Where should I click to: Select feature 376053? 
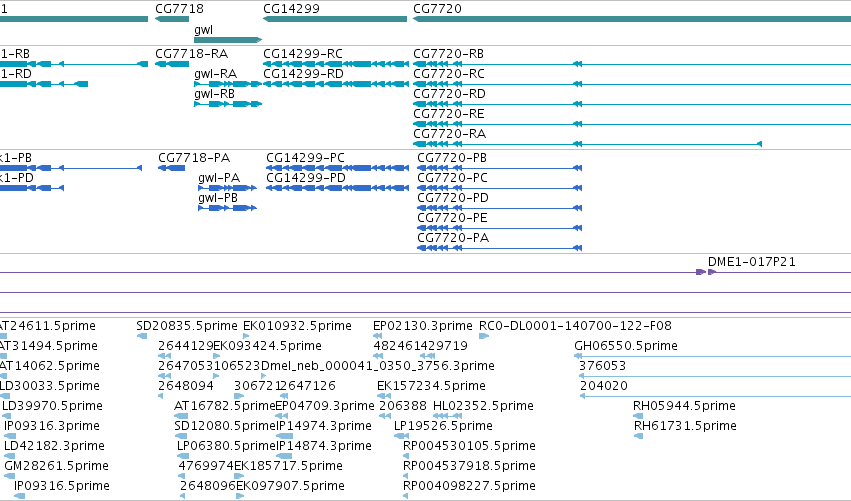602,366
